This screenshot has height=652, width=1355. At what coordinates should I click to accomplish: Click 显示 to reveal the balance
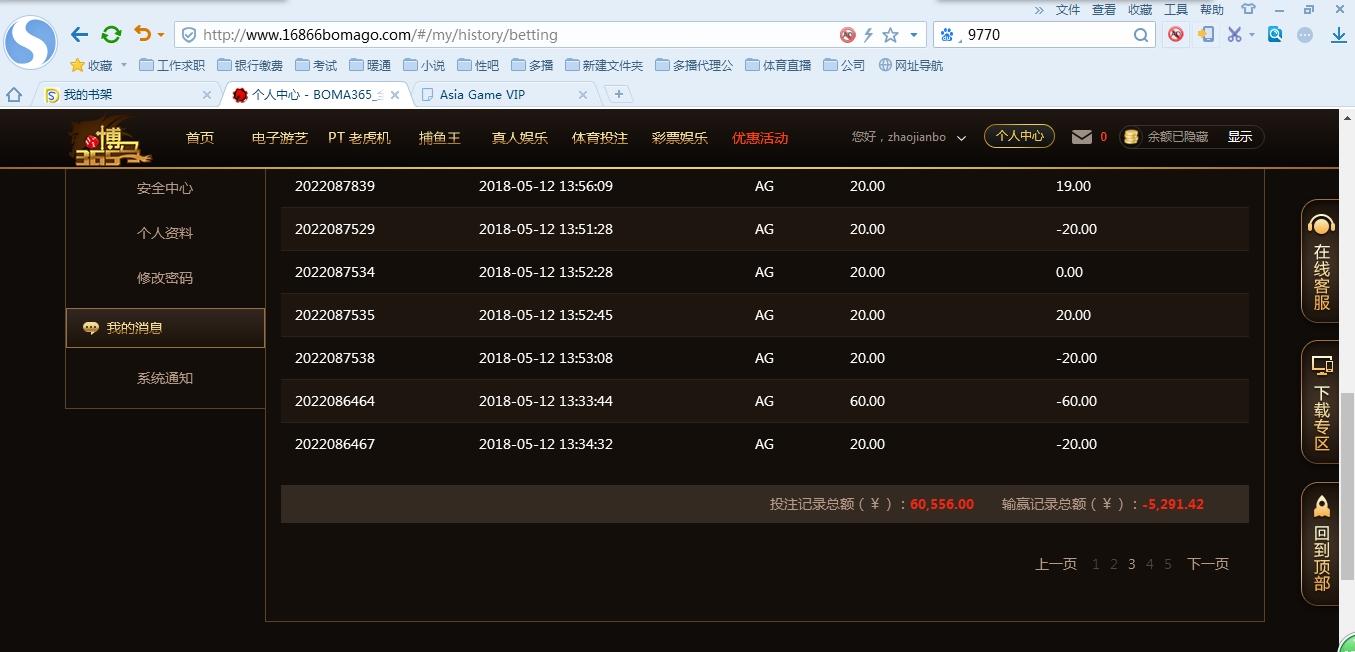point(1240,137)
